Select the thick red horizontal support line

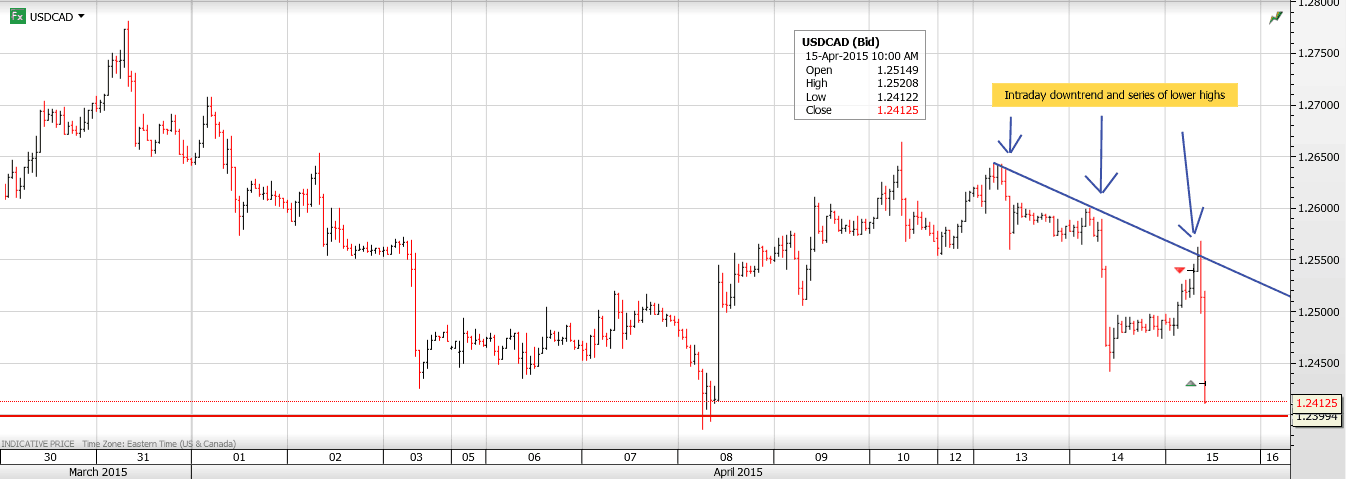tap(600, 415)
